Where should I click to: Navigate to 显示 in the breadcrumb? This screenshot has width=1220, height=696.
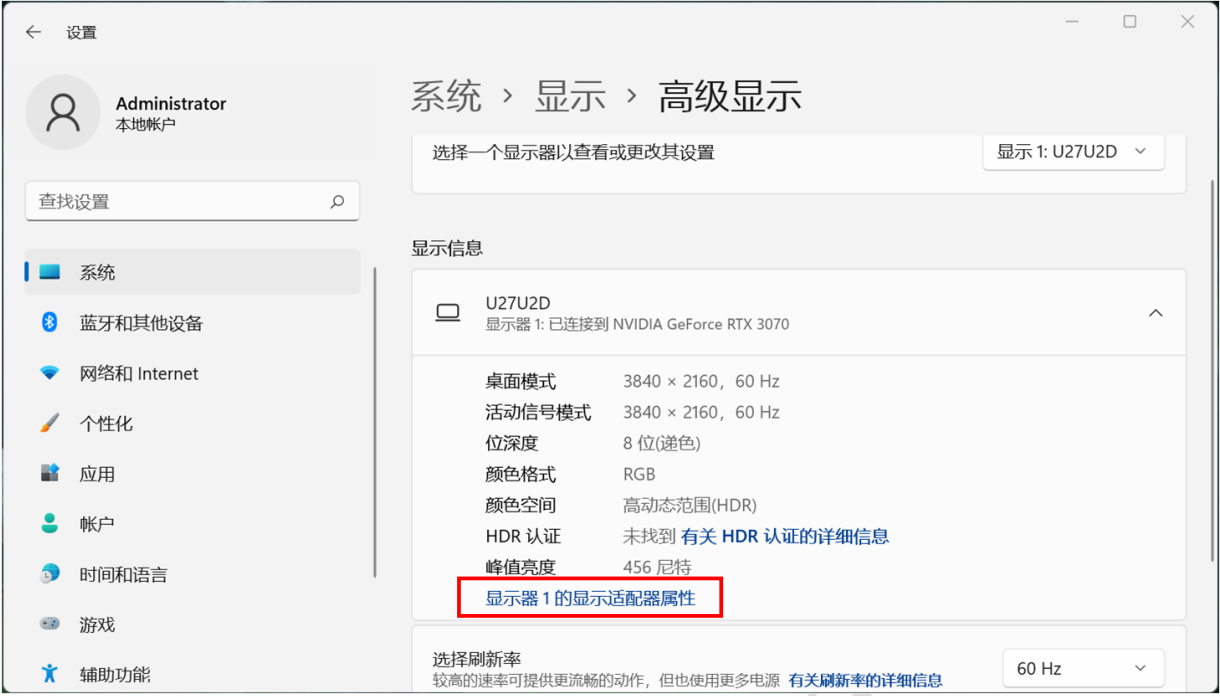pyautogui.click(x=570, y=97)
